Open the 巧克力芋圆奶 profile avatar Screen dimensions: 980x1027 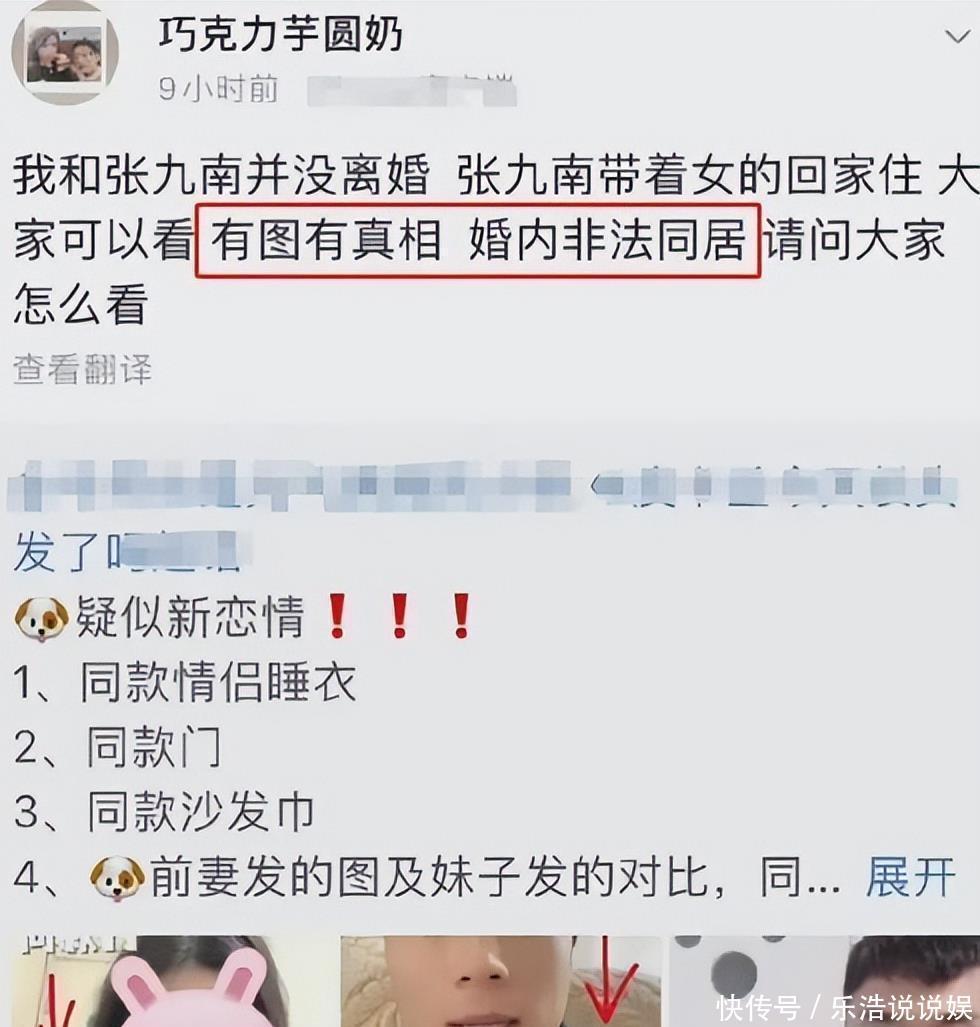tap(65, 54)
